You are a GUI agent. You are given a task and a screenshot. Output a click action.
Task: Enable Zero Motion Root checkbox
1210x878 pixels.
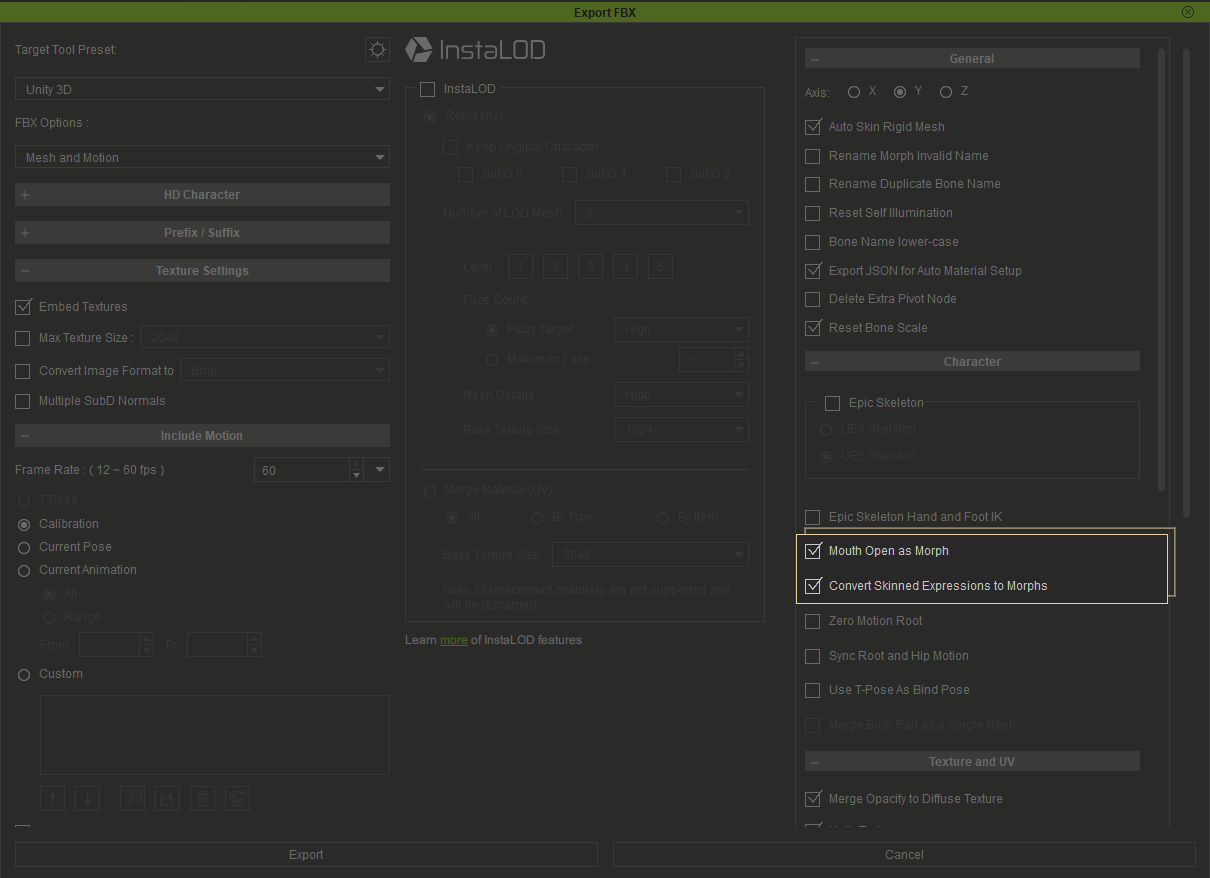pyautogui.click(x=813, y=622)
